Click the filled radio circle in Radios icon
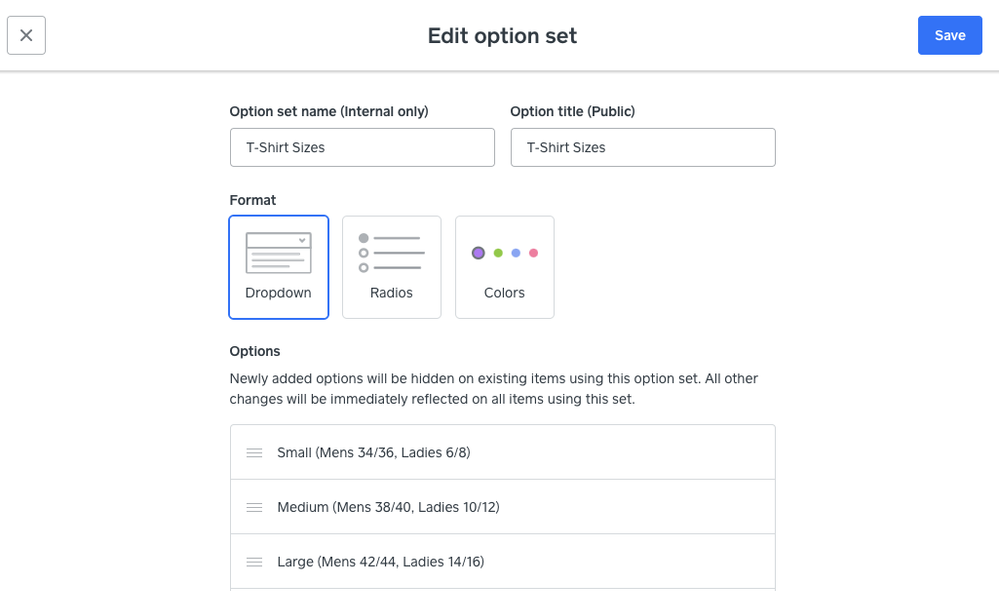The height and width of the screenshot is (591, 999). tap(364, 238)
